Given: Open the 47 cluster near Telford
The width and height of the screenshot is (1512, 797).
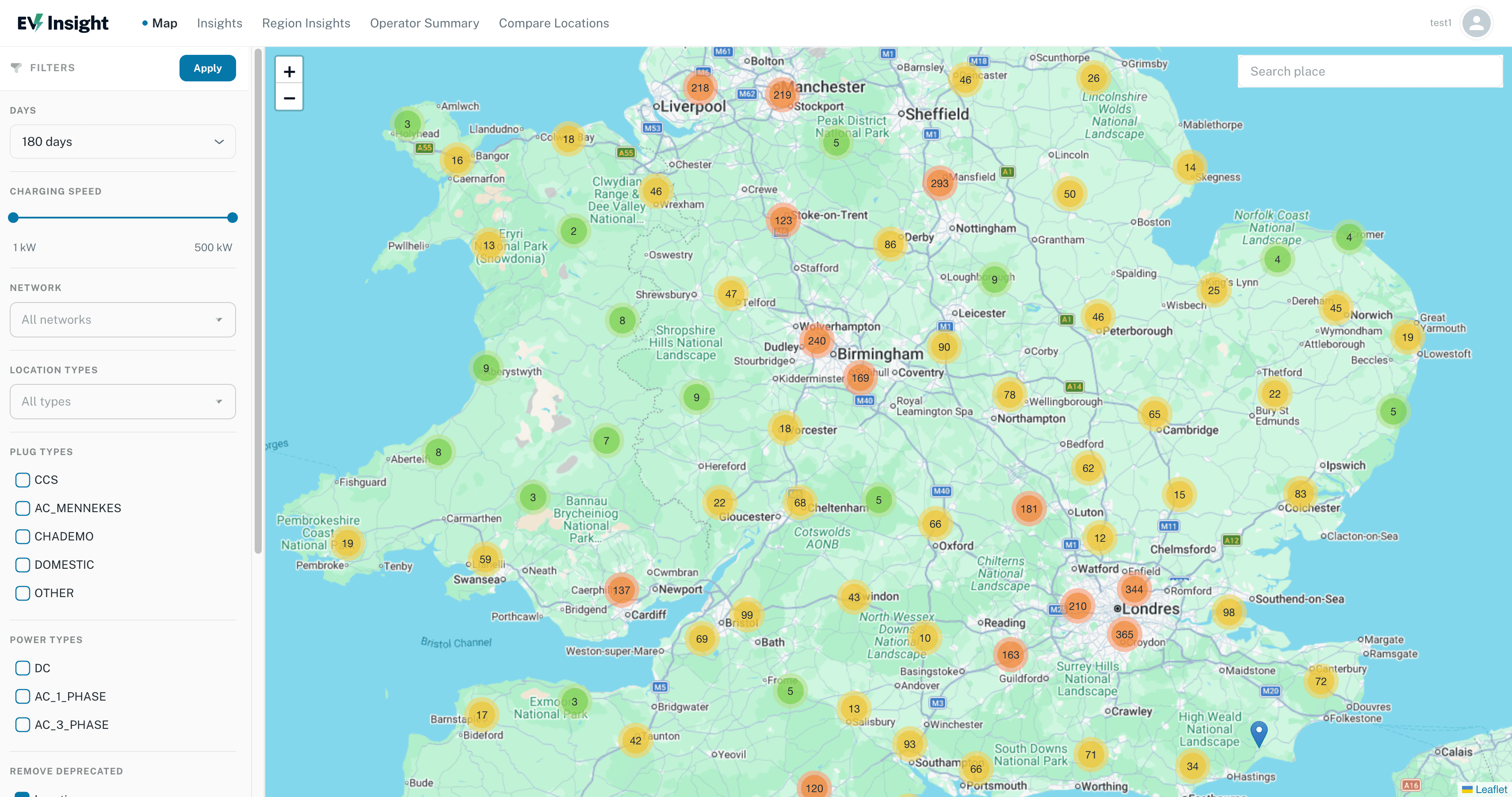Looking at the screenshot, I should (x=730, y=294).
